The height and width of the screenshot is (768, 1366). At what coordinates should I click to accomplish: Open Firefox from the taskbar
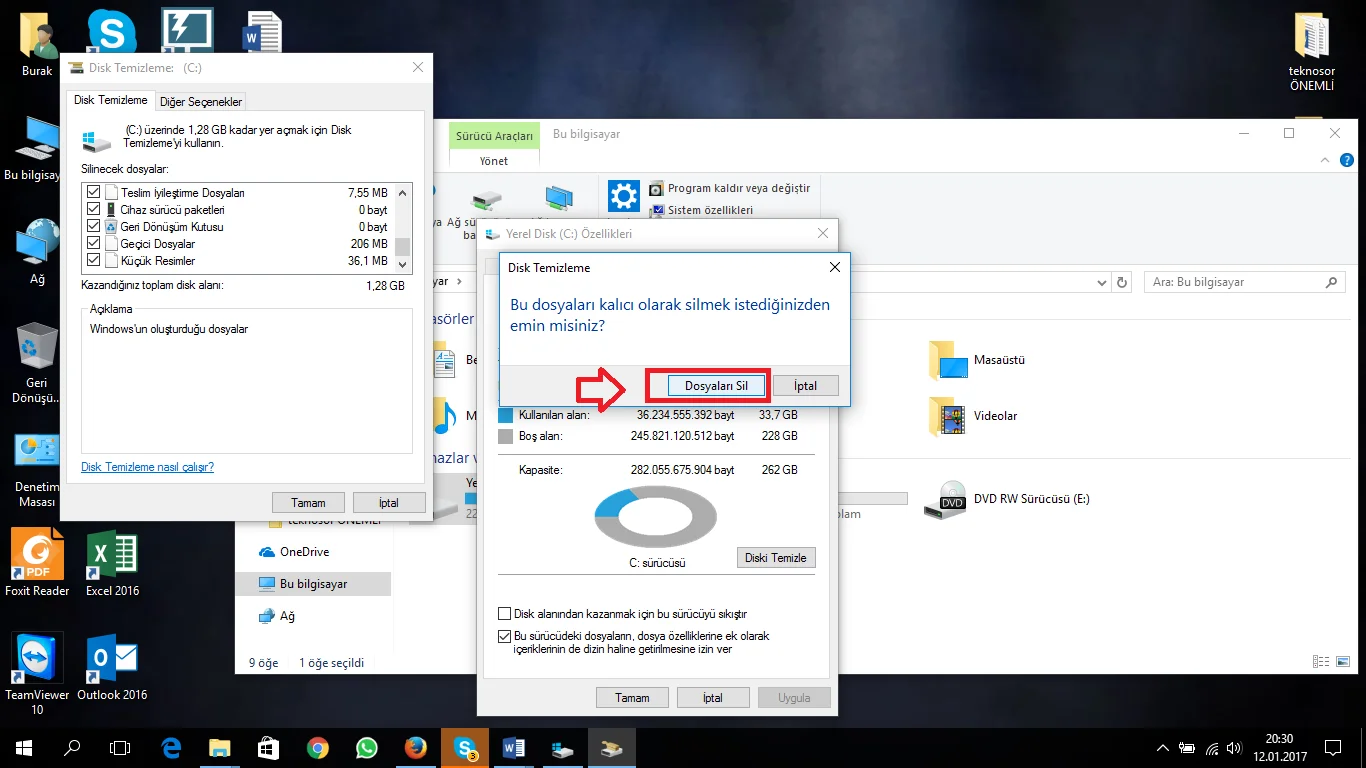(x=416, y=748)
